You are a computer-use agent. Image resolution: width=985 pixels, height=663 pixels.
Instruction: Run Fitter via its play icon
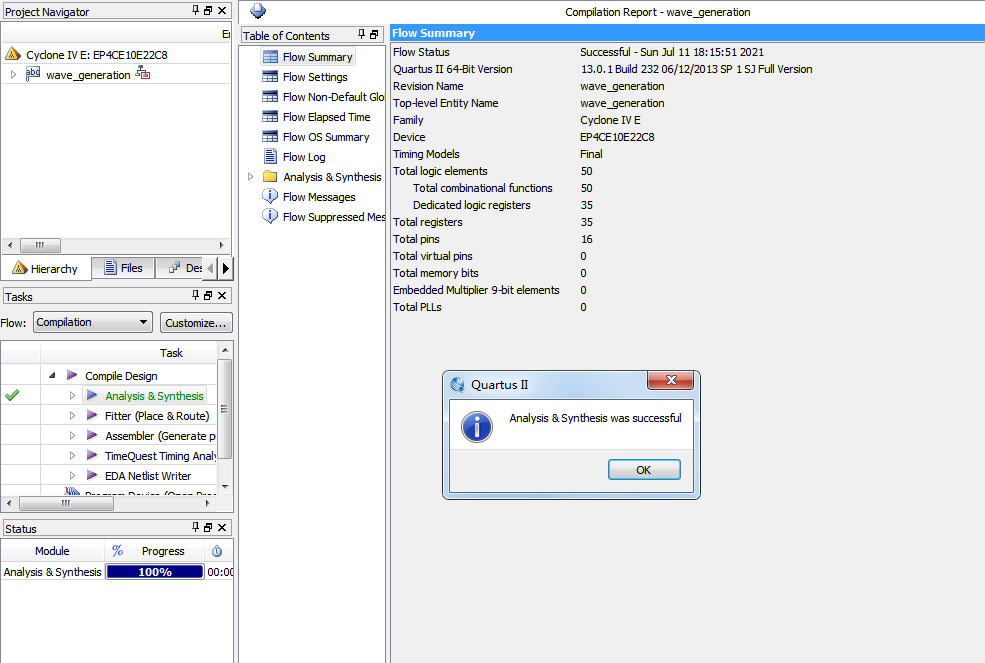click(x=92, y=415)
